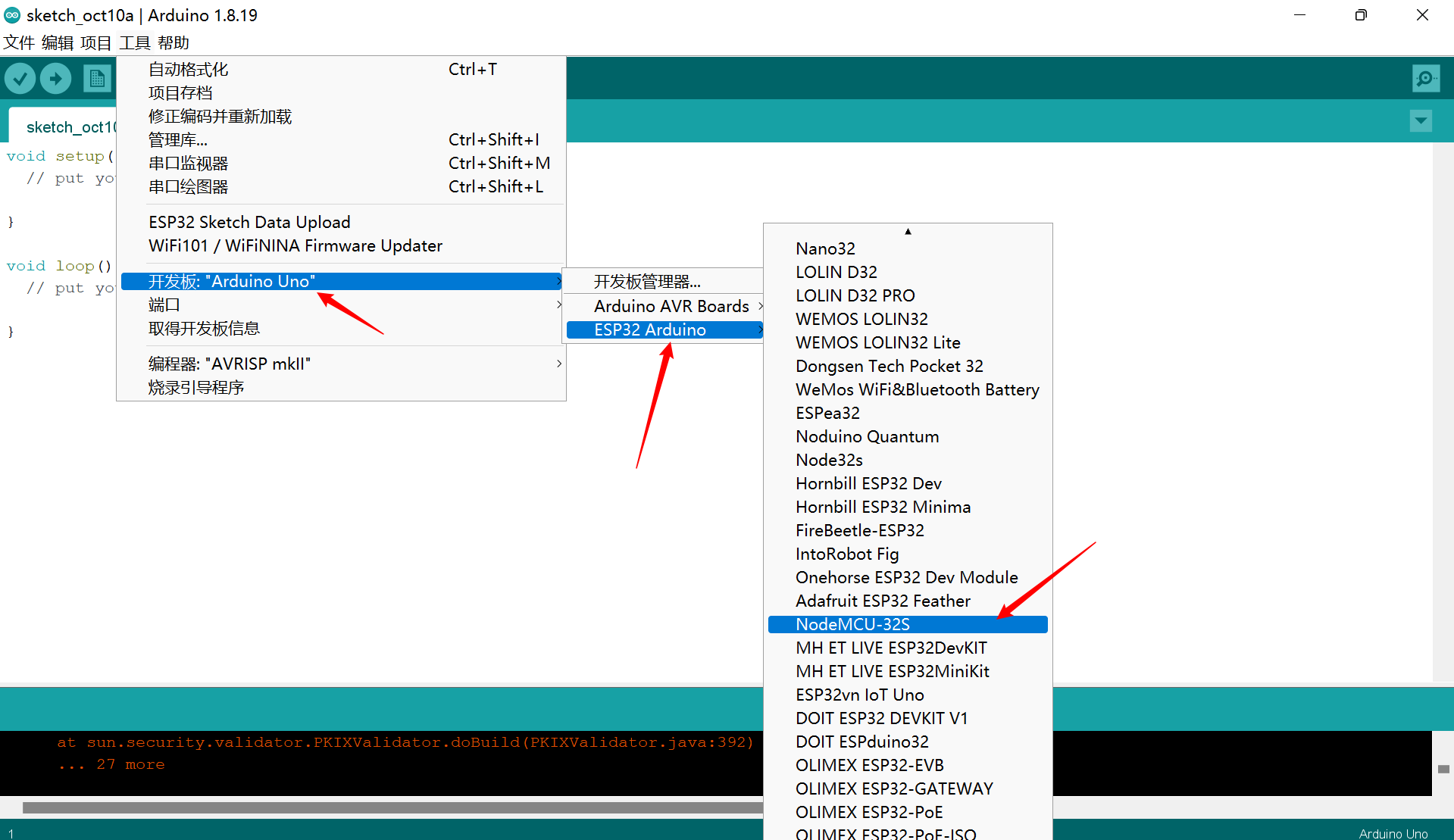This screenshot has height=840, width=1454.
Task: Select 取得开发板信息 entry
Action: 341,329
